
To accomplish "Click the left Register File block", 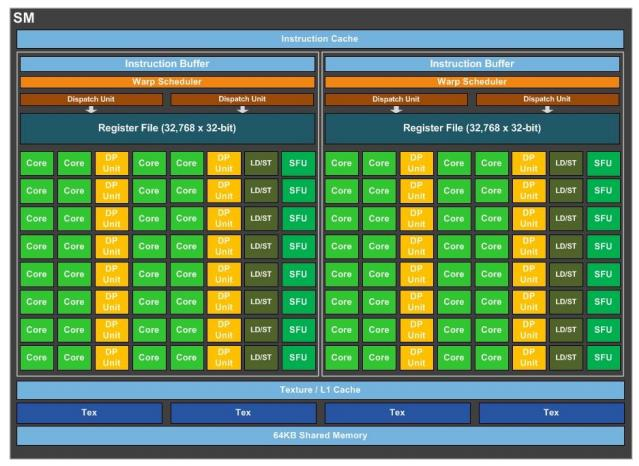I will click(167, 128).
